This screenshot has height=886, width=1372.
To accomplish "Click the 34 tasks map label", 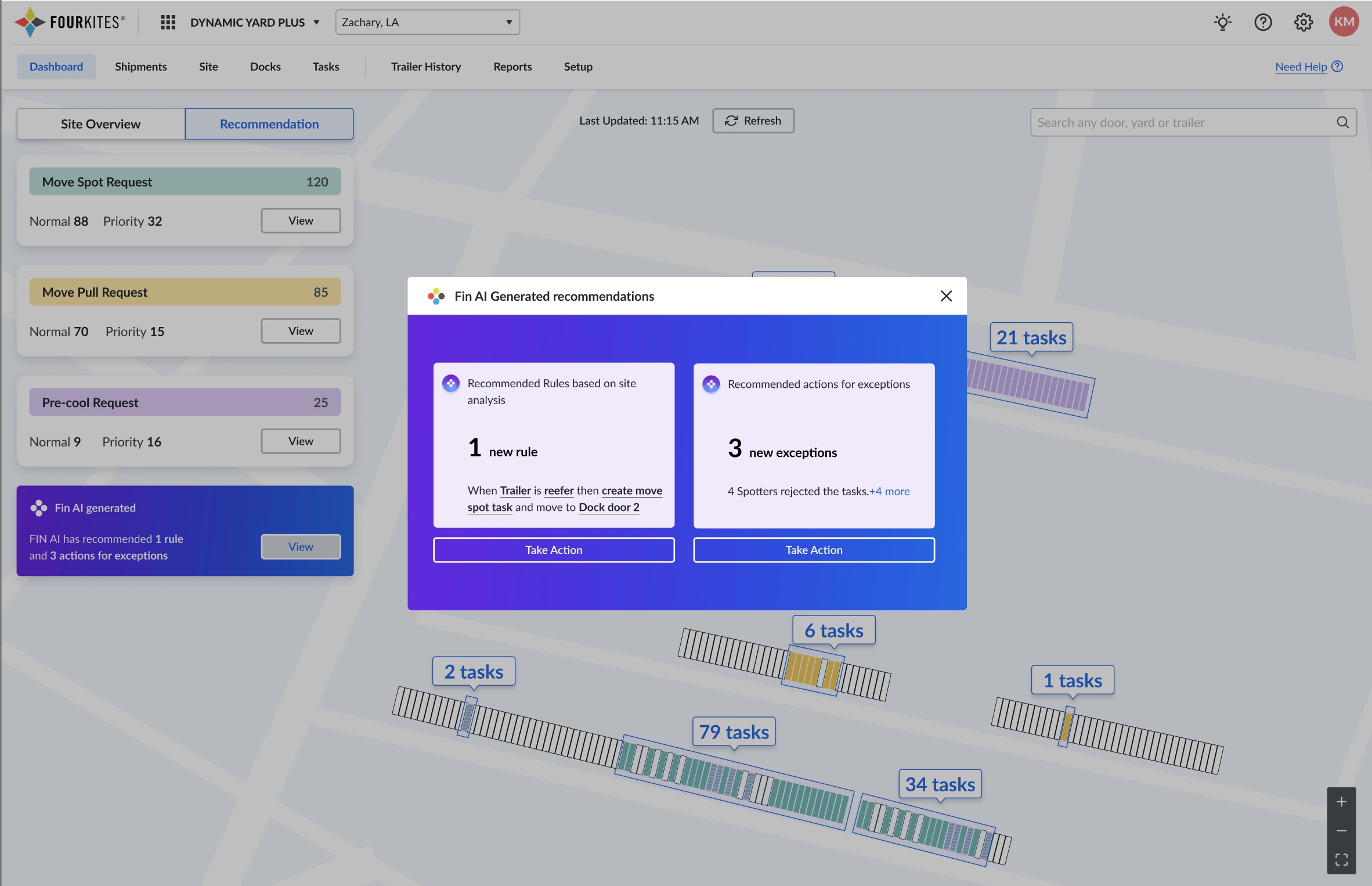I will coord(940,784).
